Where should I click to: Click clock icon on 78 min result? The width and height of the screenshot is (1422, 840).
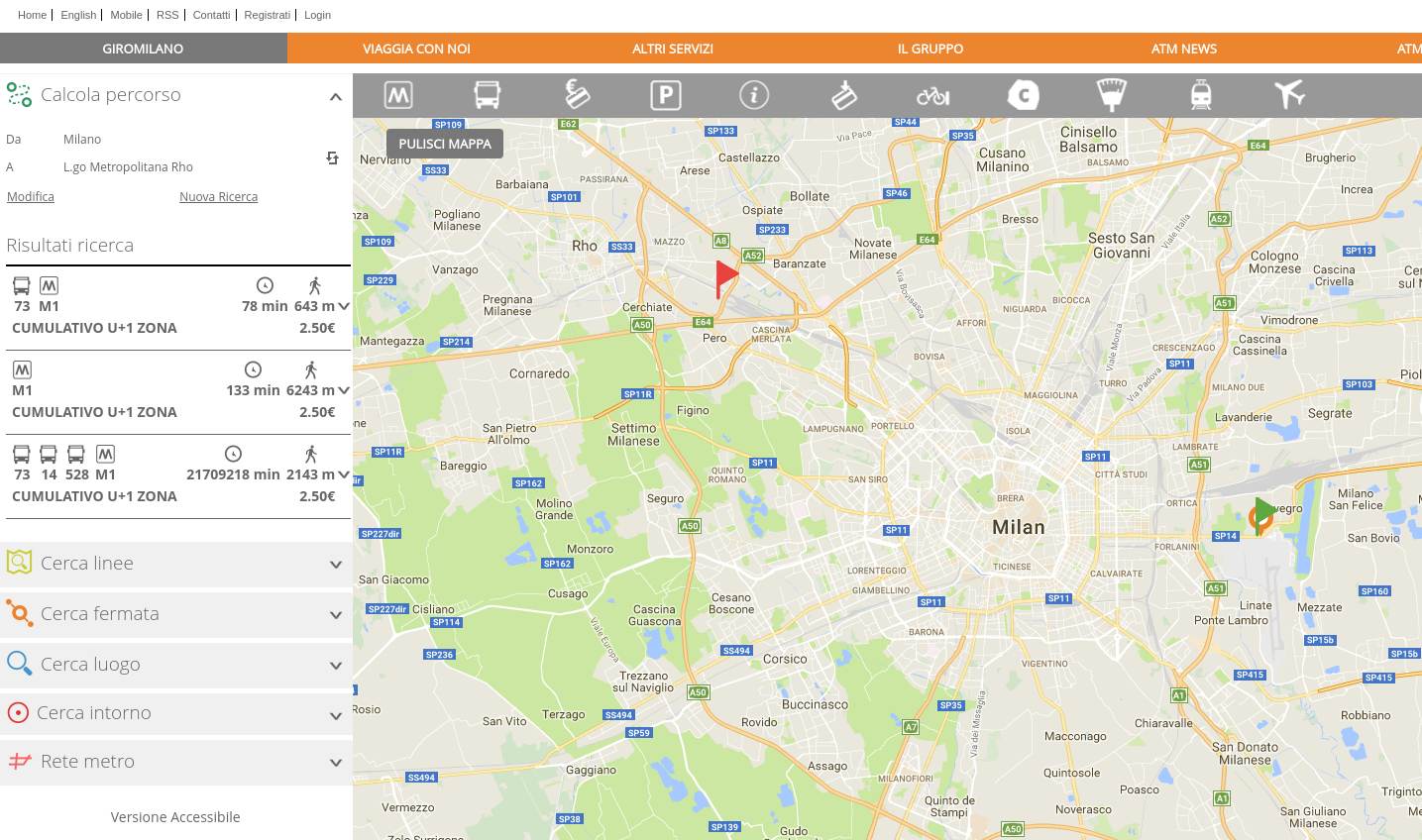pos(265,285)
